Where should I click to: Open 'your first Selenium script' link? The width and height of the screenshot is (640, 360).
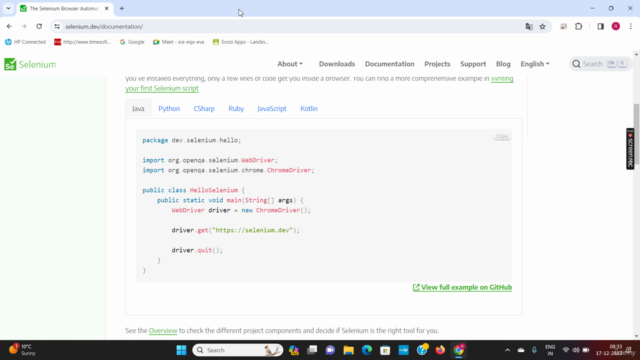tap(162, 89)
